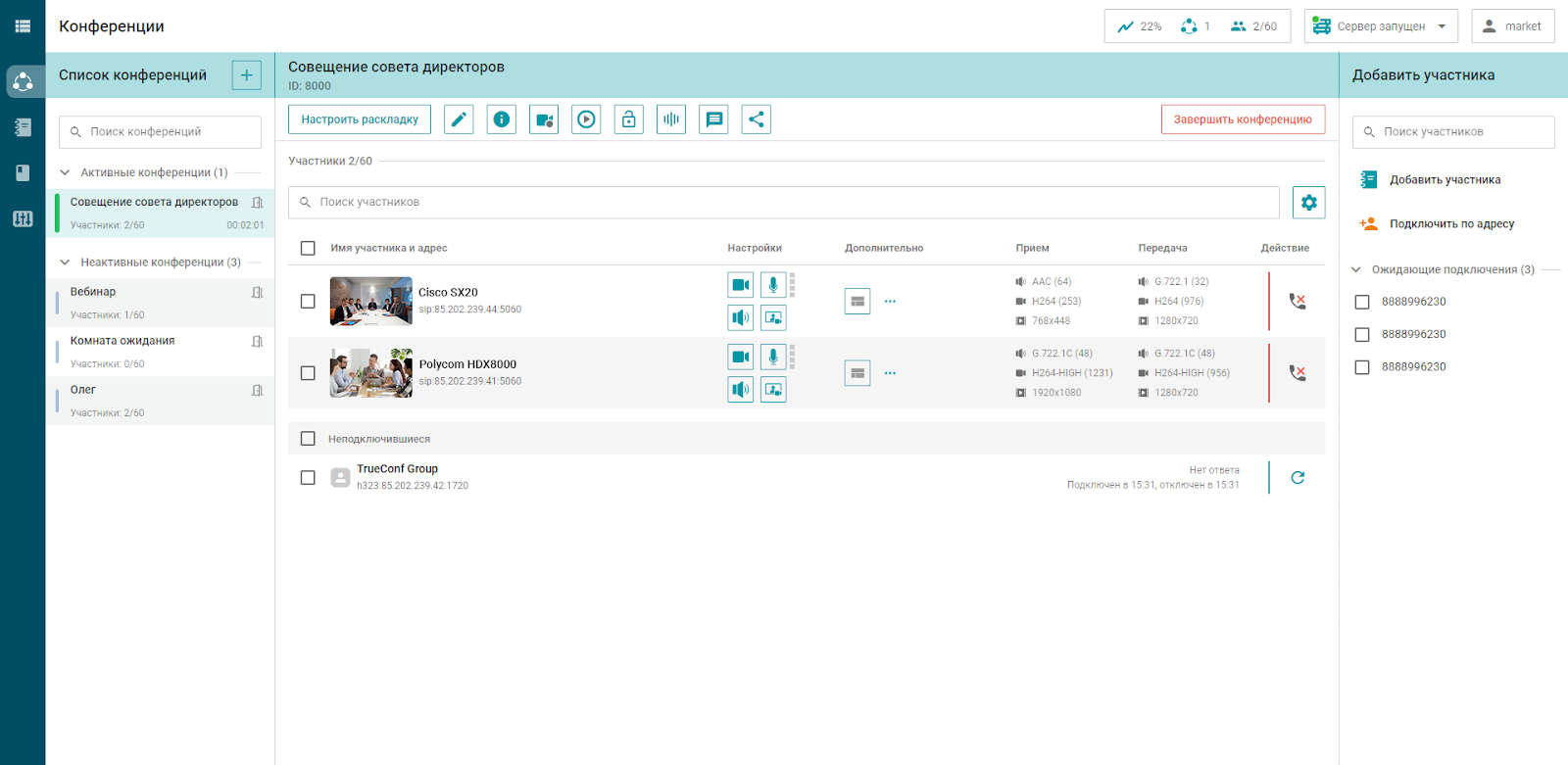The height and width of the screenshot is (765, 1568).
Task: Select first pending connection 8888996230 checkbox
Action: tap(1362, 302)
